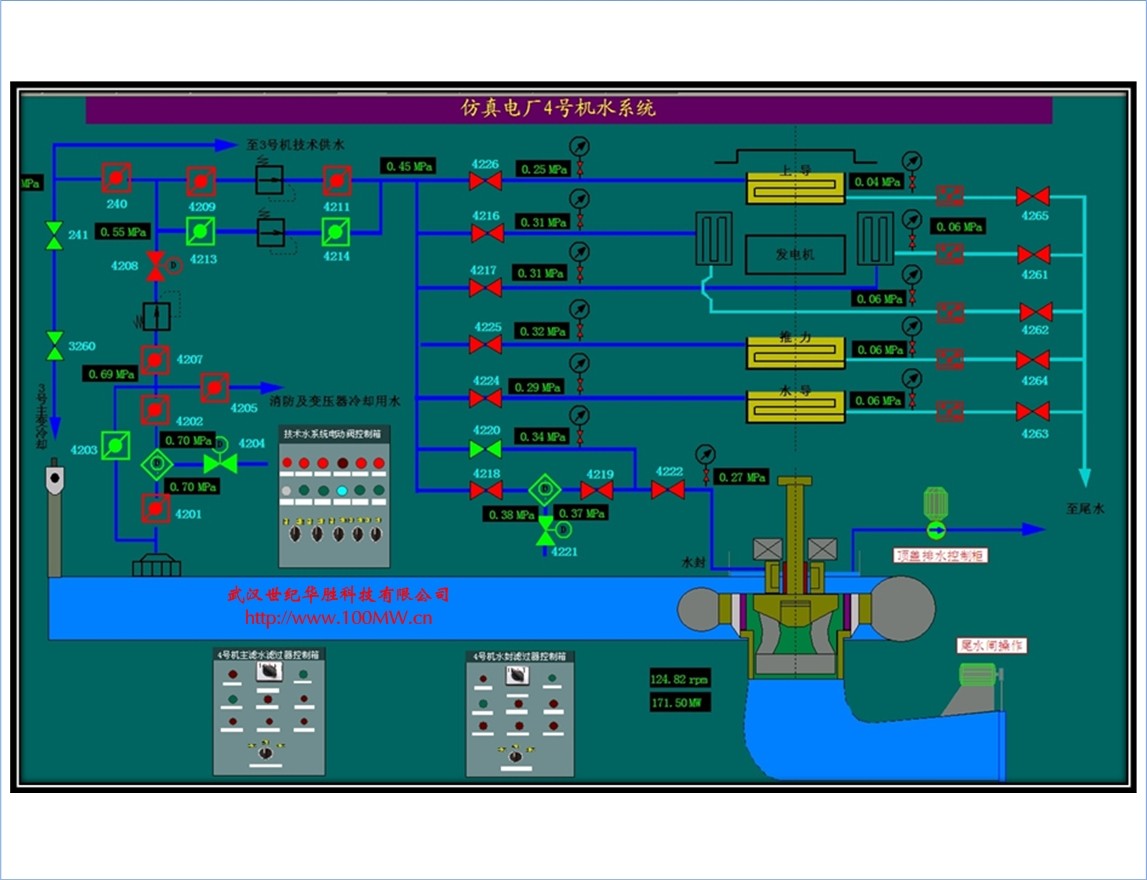Viewport: 1147px width, 880px height.
Task: Click the red valve 240 icon
Action: (x=117, y=177)
